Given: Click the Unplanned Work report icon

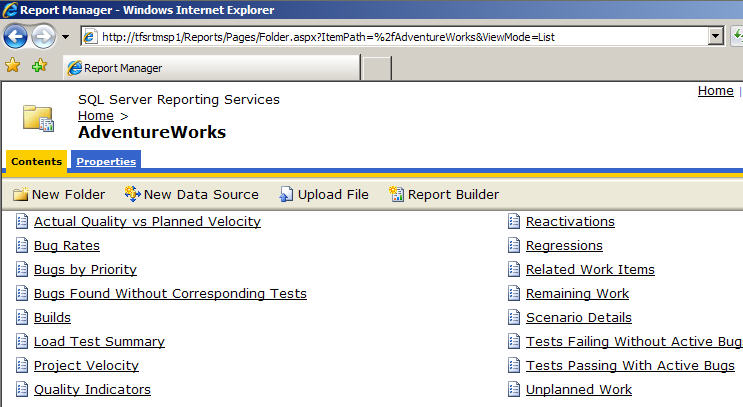Looking at the screenshot, I should point(514,389).
